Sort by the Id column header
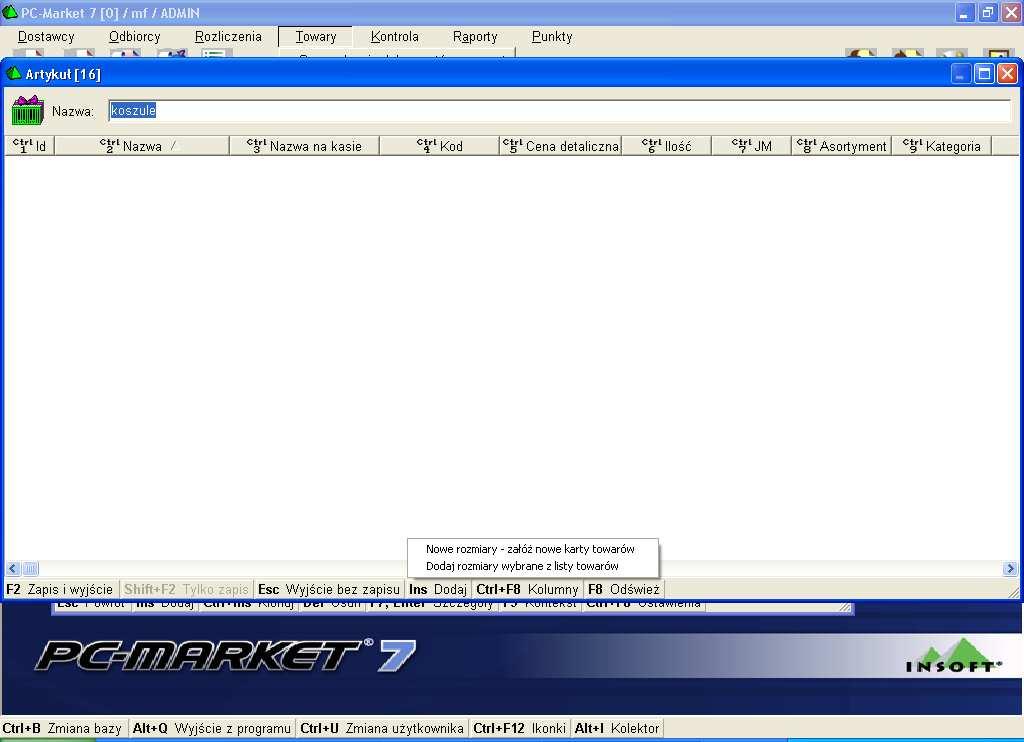The height and width of the screenshot is (742, 1024). pyautogui.click(x=29, y=146)
